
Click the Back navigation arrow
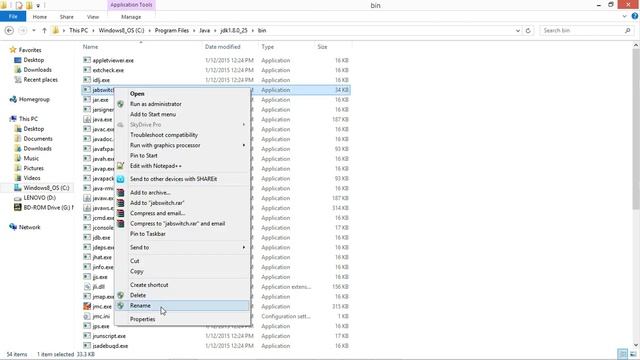[x=9, y=31]
